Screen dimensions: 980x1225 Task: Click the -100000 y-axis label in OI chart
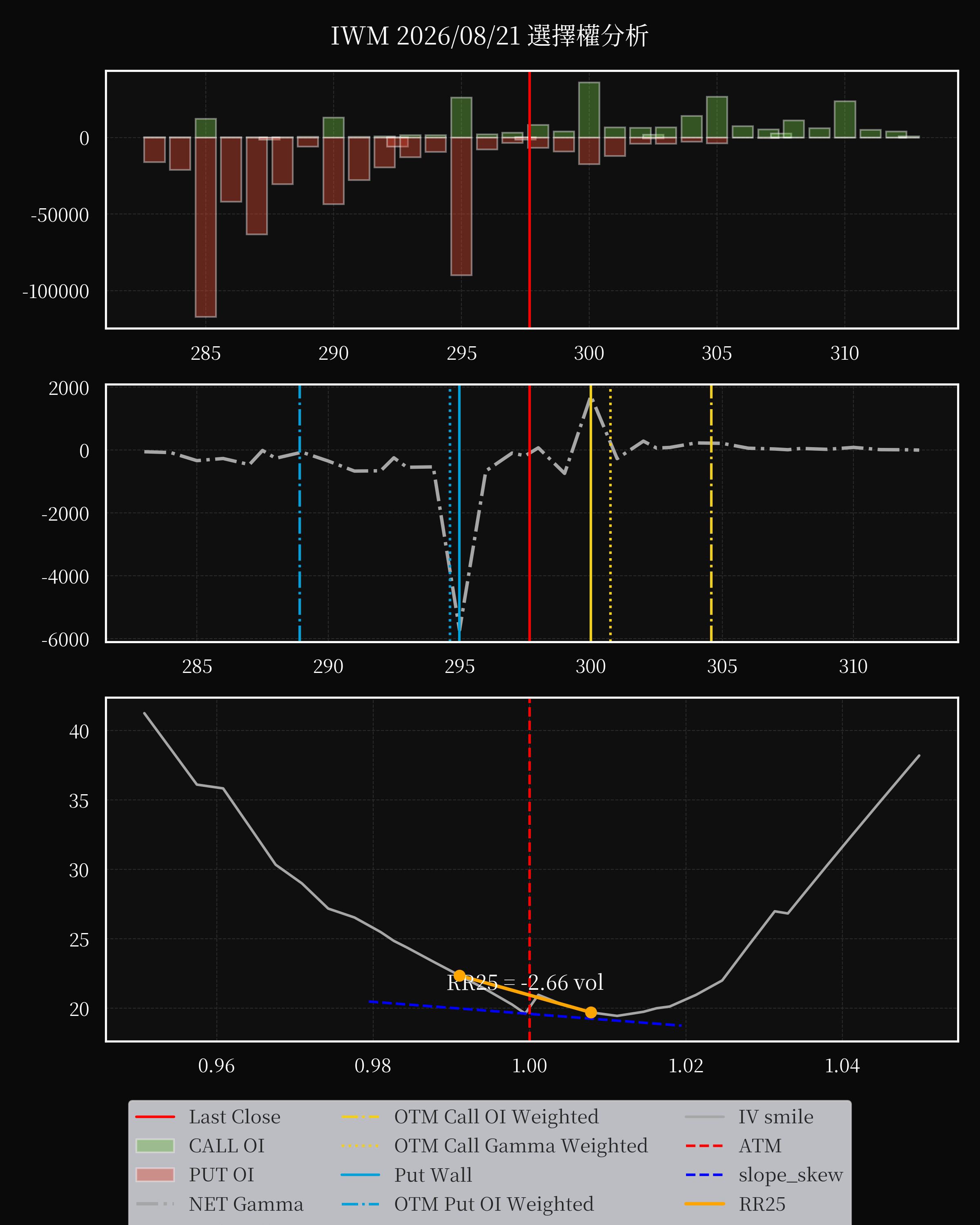(x=56, y=292)
